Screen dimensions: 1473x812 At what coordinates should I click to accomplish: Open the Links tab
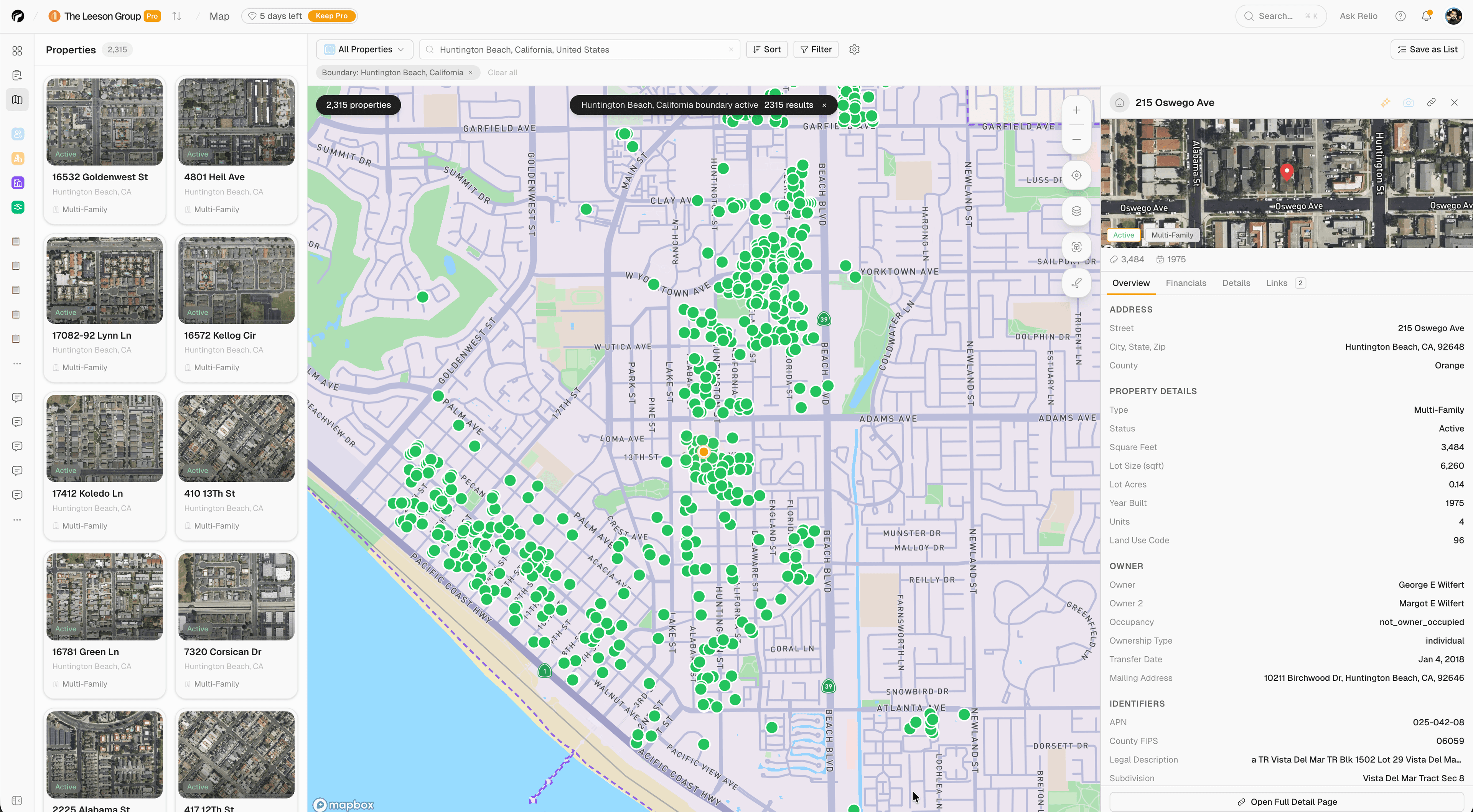[1276, 283]
